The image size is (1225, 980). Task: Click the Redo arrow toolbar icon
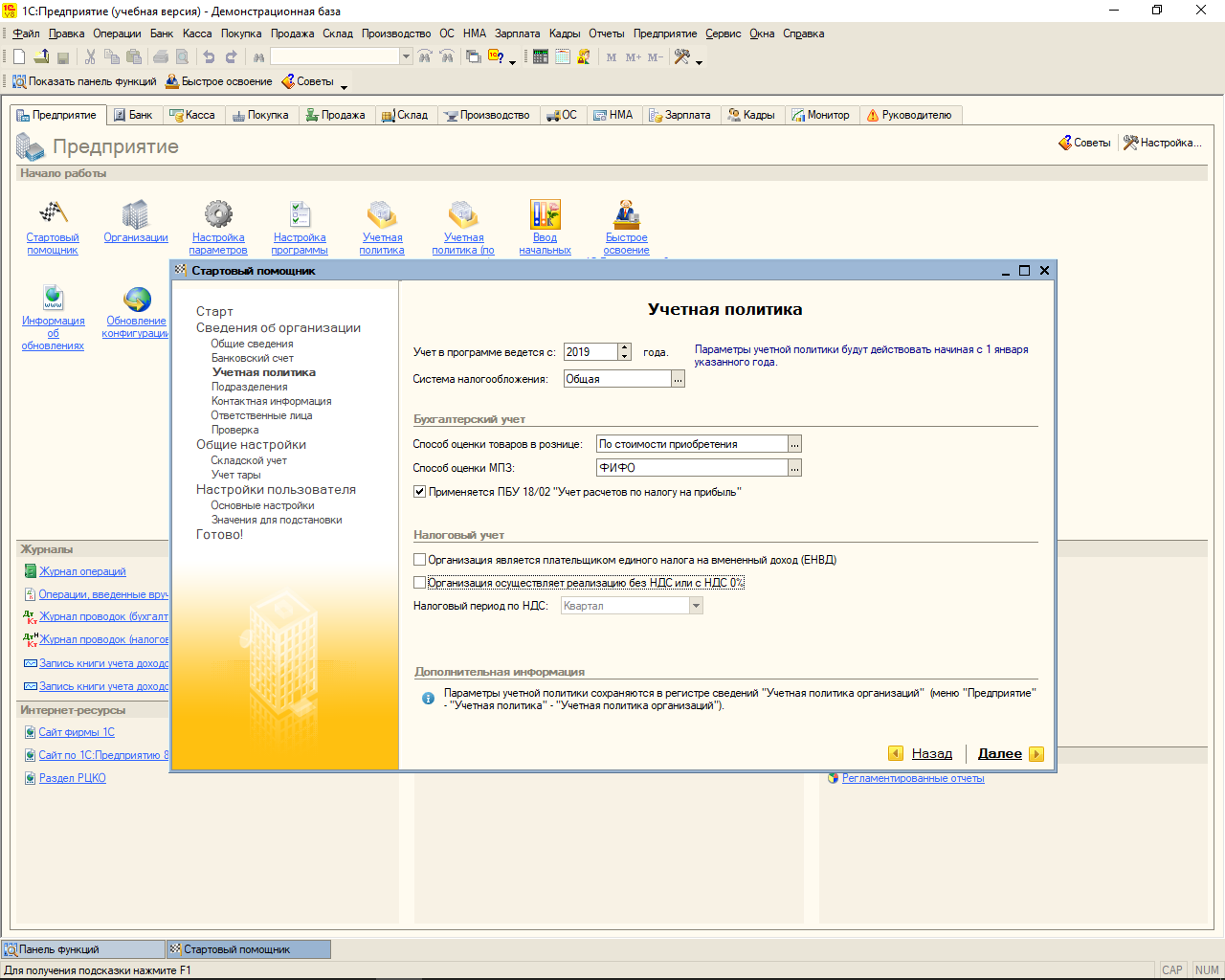pyautogui.click(x=231, y=57)
